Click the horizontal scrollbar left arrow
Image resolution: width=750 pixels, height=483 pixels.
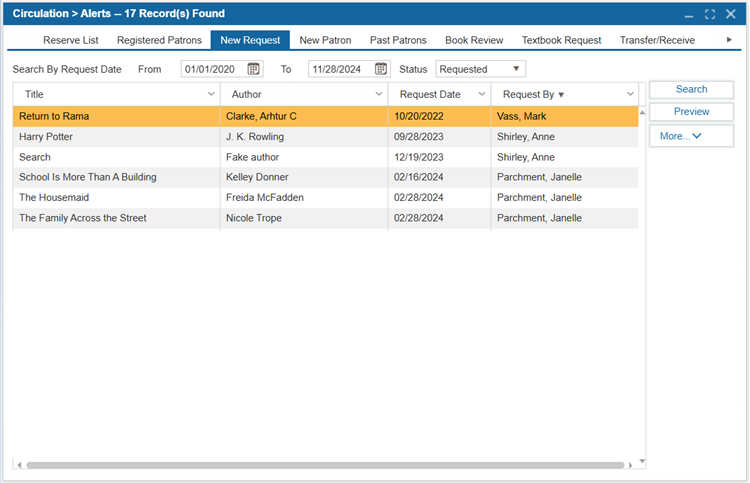[x=19, y=465]
